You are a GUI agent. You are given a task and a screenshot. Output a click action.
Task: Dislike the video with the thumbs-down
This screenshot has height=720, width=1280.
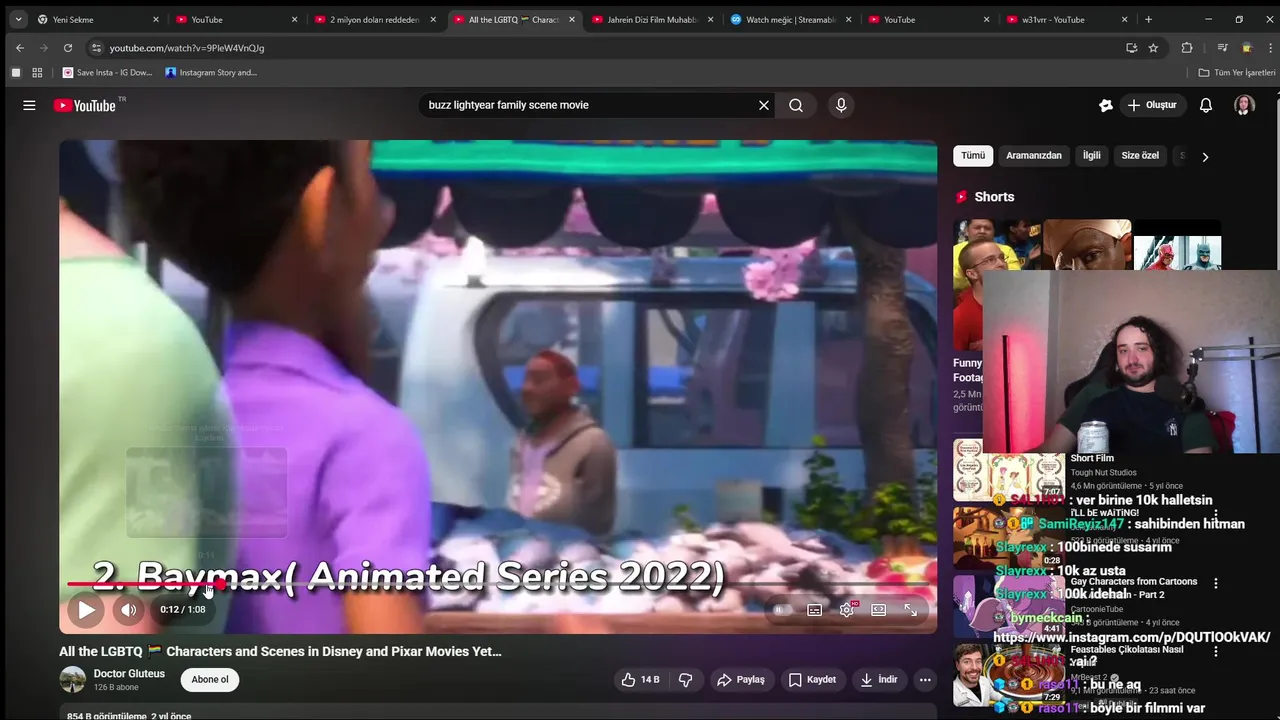[x=686, y=680]
